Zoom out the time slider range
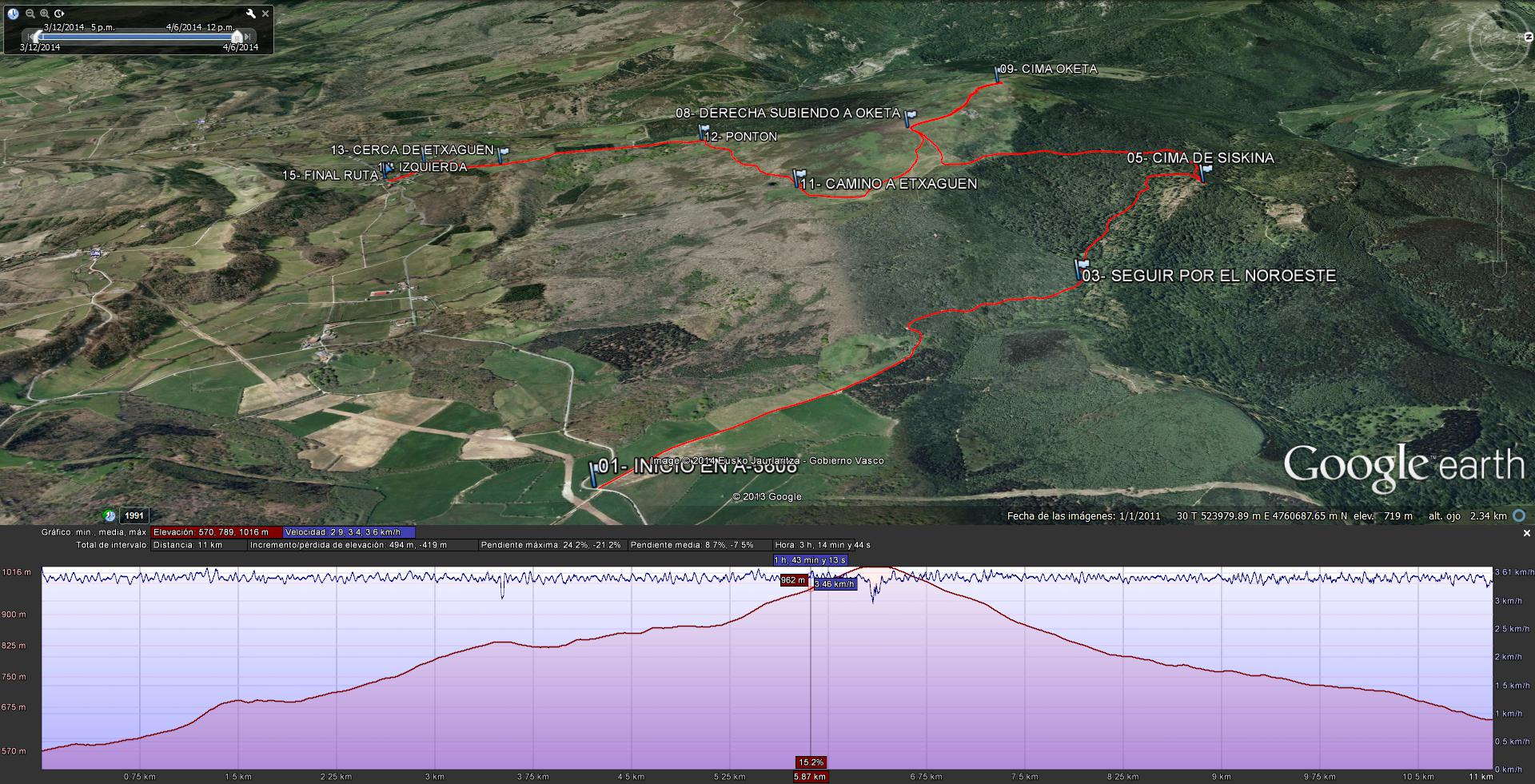This screenshot has width=1535, height=784. click(x=30, y=14)
